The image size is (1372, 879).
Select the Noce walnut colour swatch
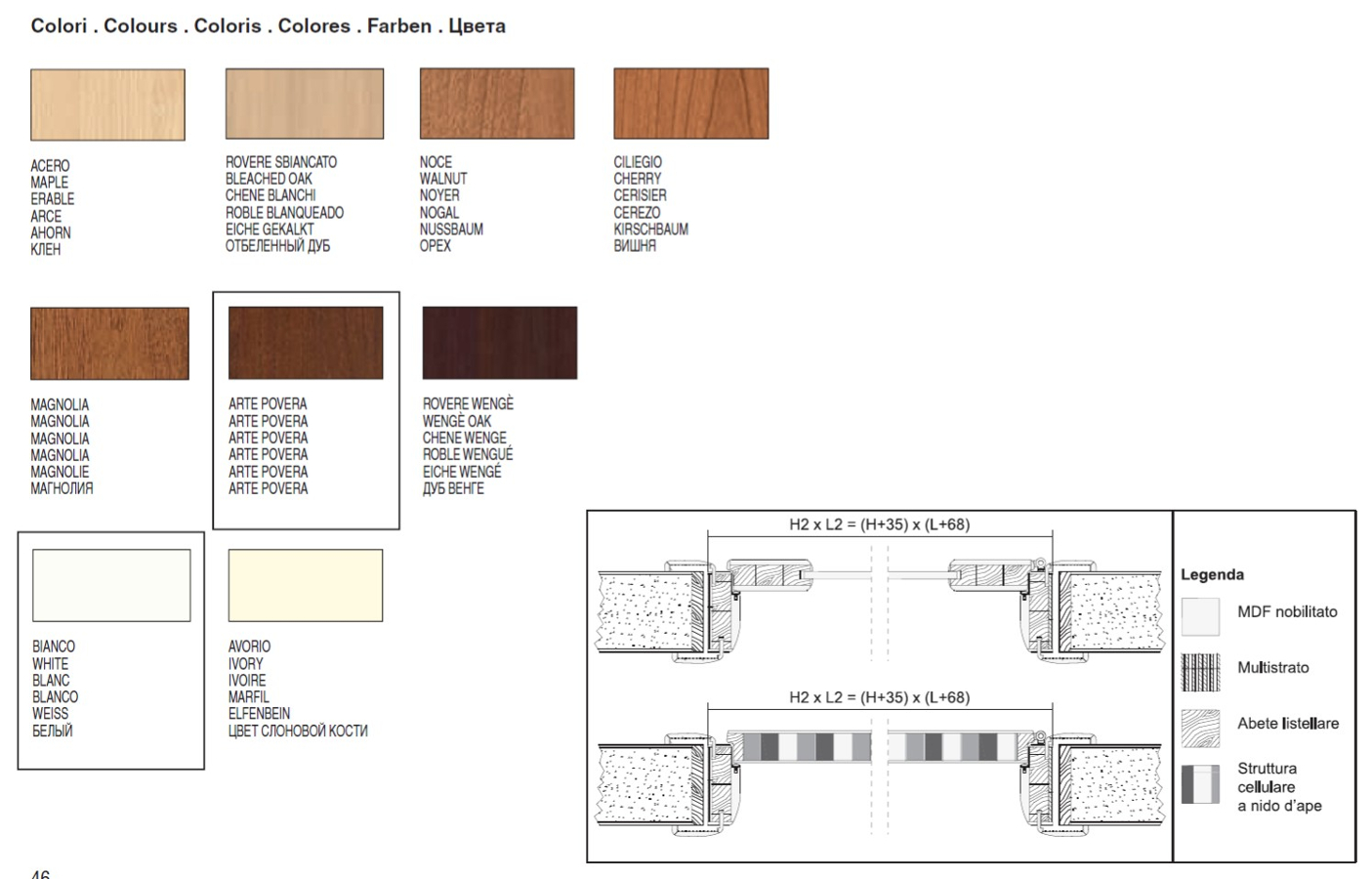[497, 104]
